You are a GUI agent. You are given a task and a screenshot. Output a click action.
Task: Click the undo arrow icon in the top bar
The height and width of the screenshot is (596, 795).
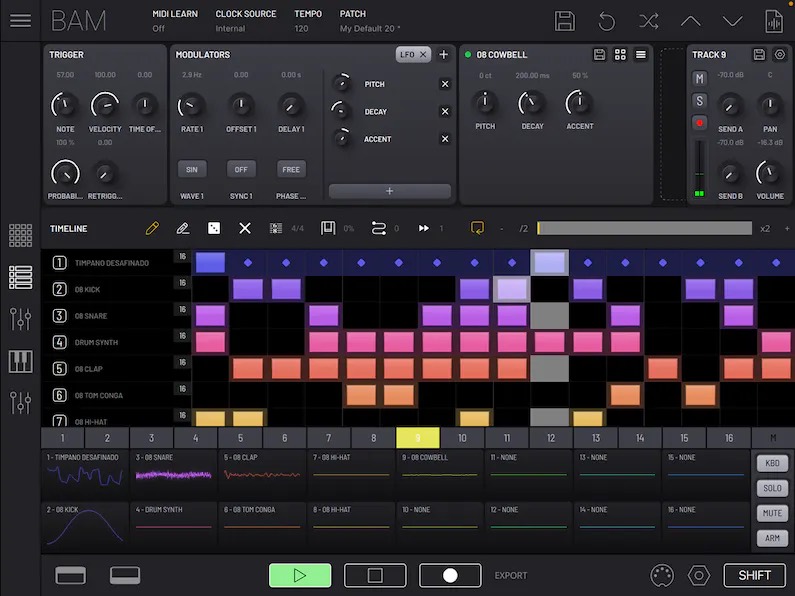pos(607,21)
